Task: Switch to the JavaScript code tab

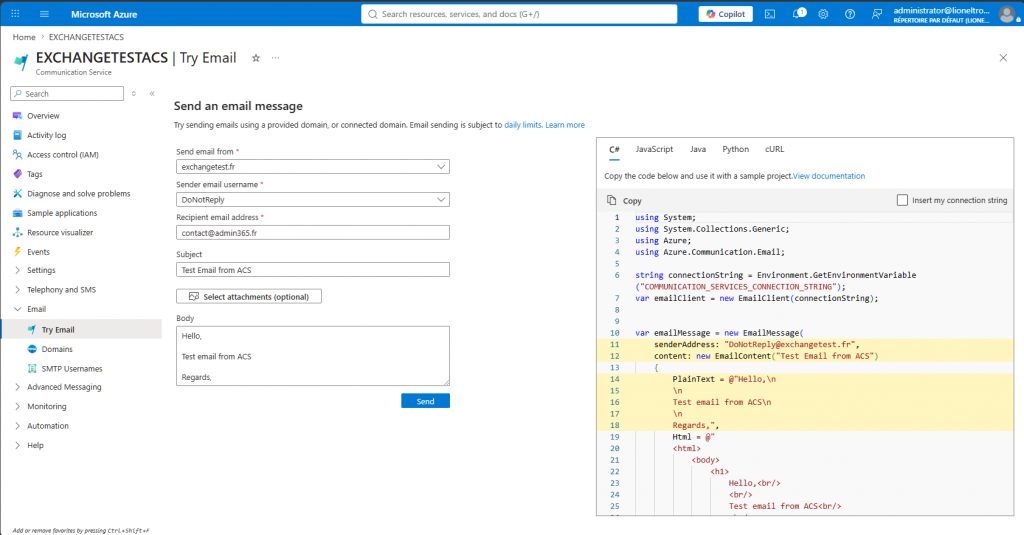Action: click(654, 150)
